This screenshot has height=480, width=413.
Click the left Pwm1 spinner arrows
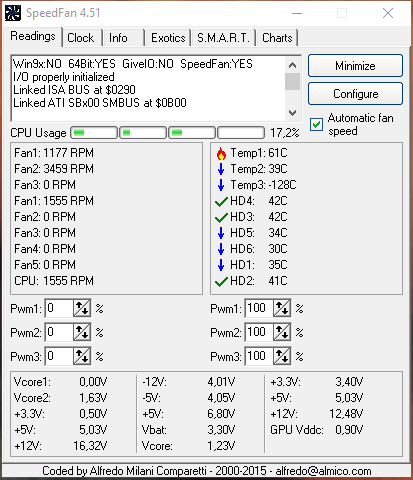pos(82,308)
